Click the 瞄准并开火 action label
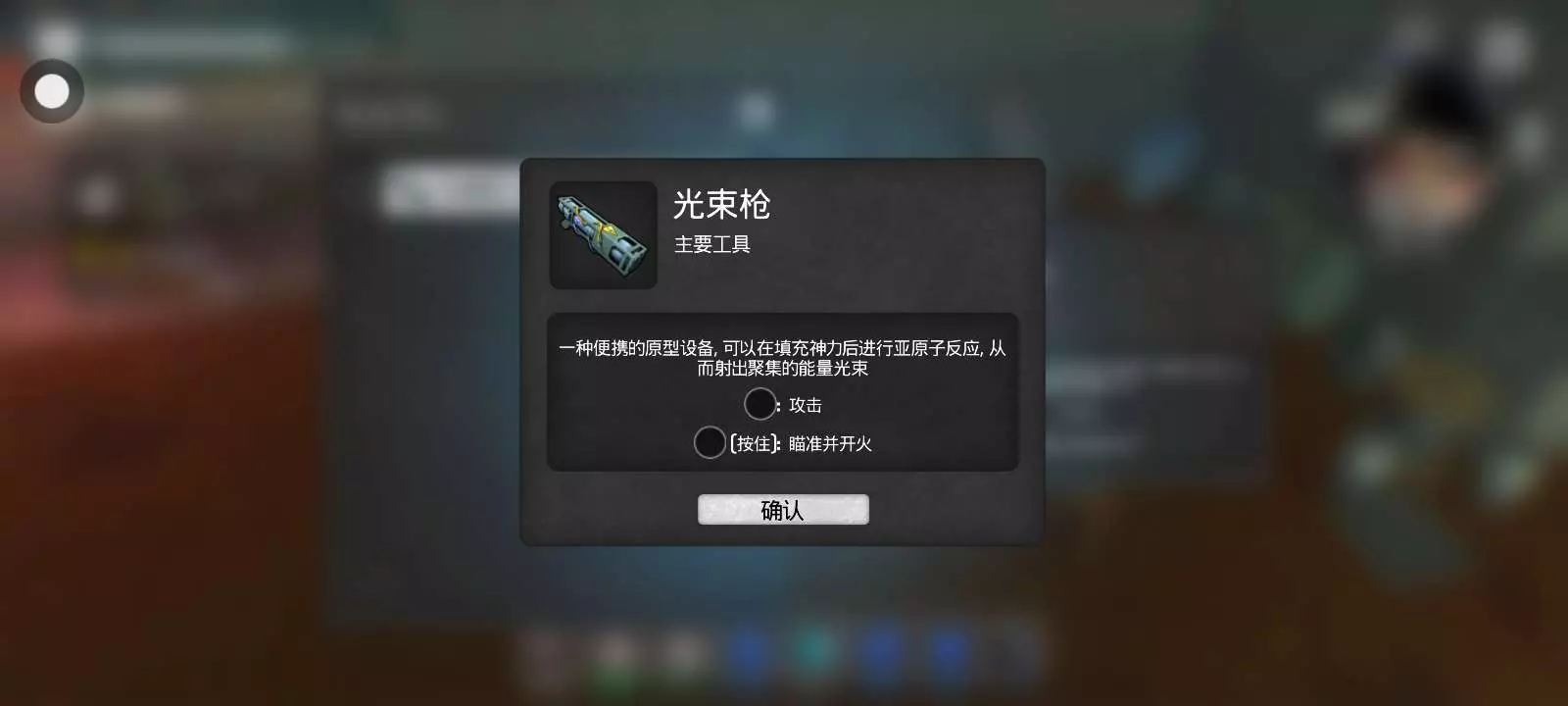 pyautogui.click(x=830, y=444)
